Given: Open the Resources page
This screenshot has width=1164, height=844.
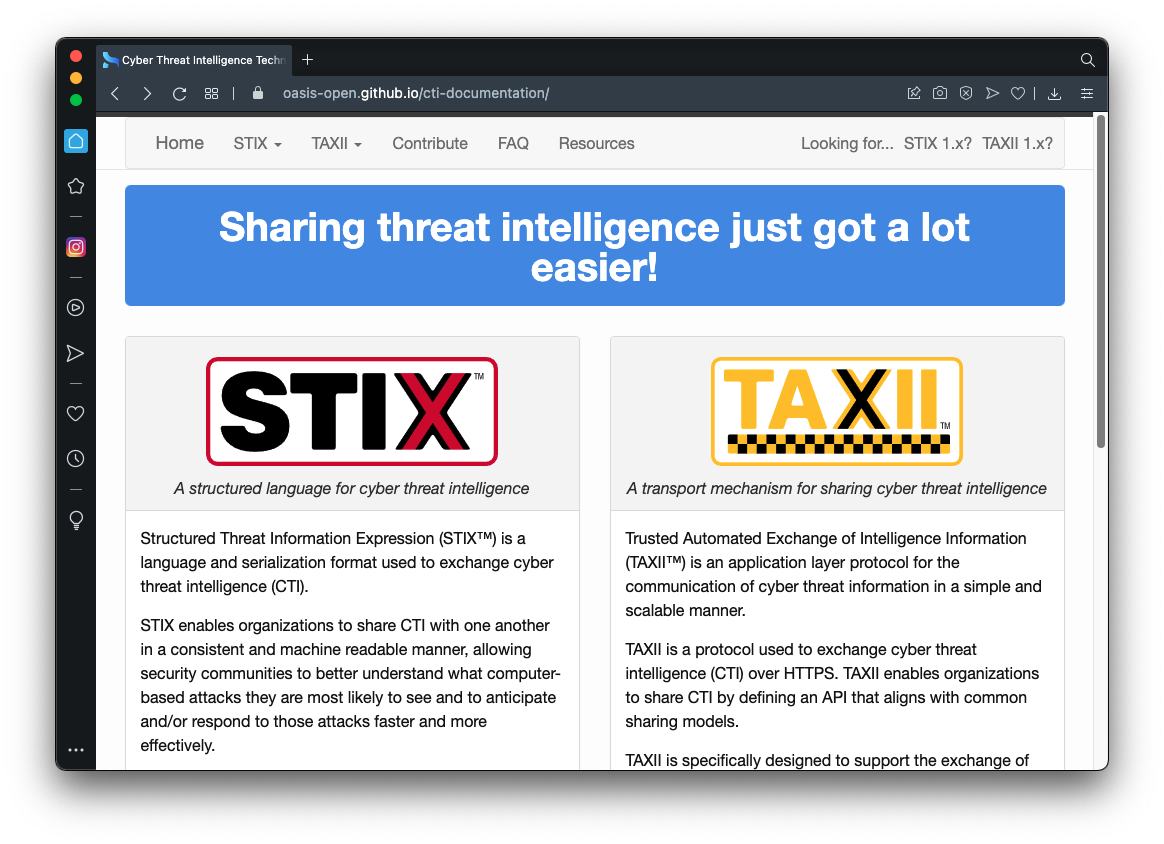Looking at the screenshot, I should tap(597, 143).
